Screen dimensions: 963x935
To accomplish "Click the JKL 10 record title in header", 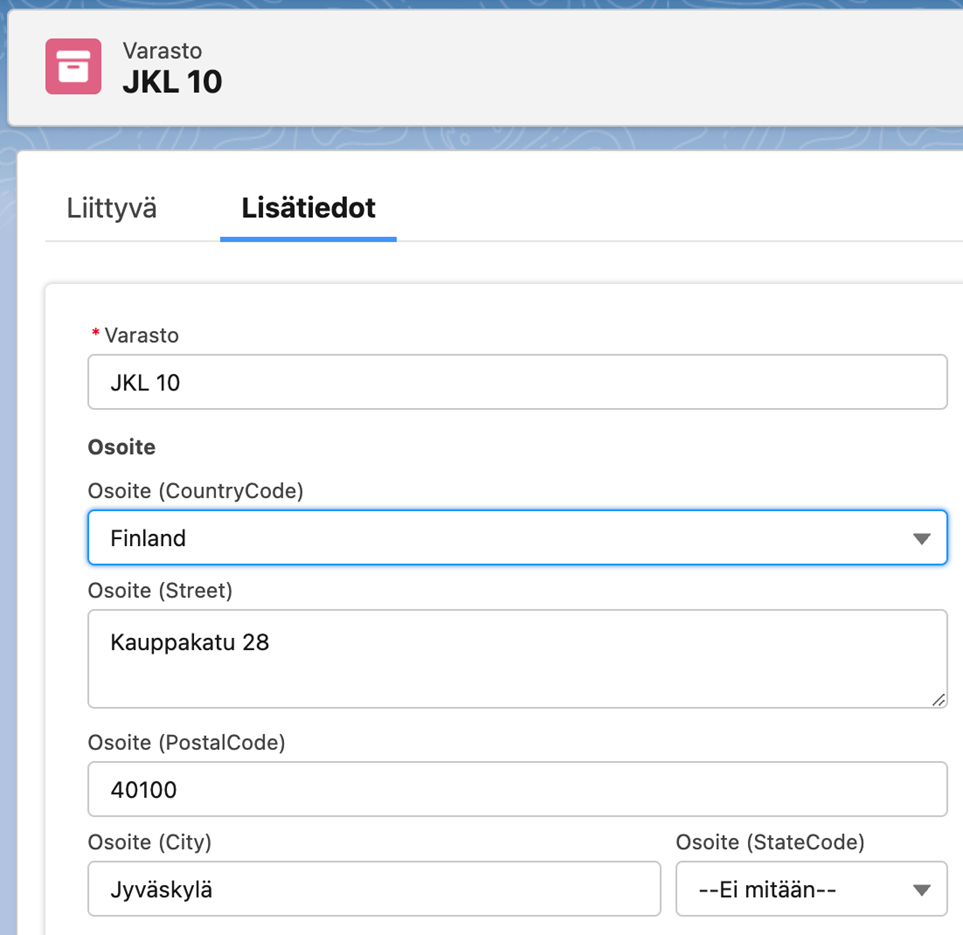I will [173, 82].
